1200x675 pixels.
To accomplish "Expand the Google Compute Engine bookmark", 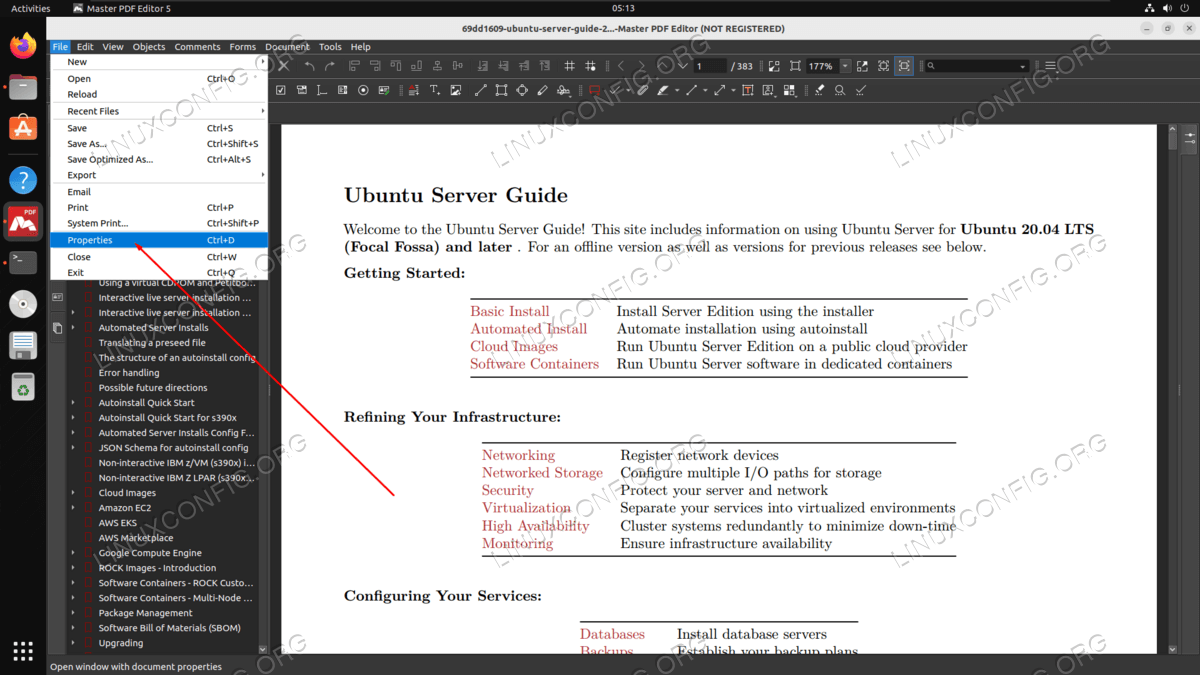I will tap(73, 553).
